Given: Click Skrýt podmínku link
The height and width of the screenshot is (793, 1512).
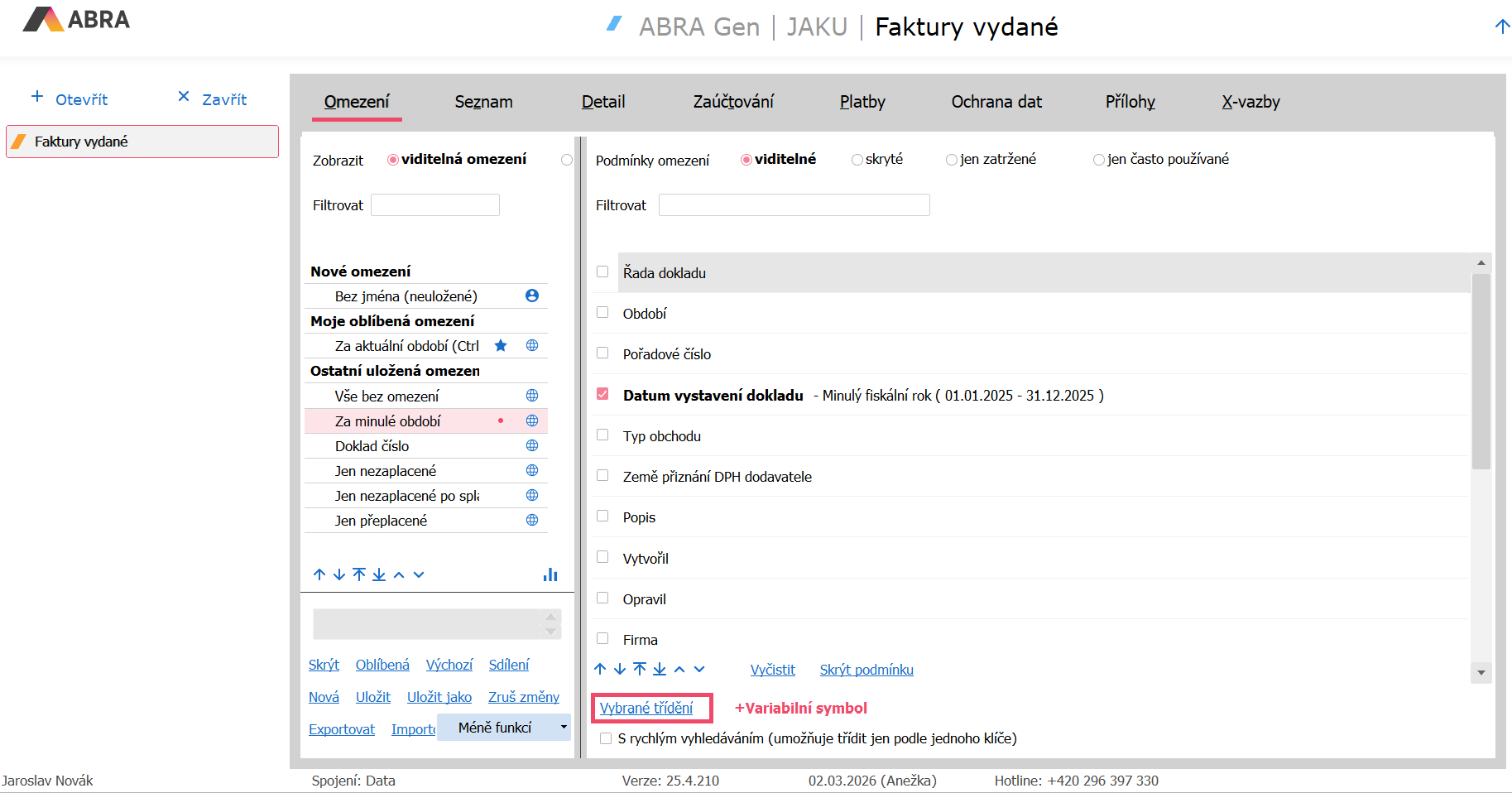Looking at the screenshot, I should pyautogui.click(x=866, y=670).
